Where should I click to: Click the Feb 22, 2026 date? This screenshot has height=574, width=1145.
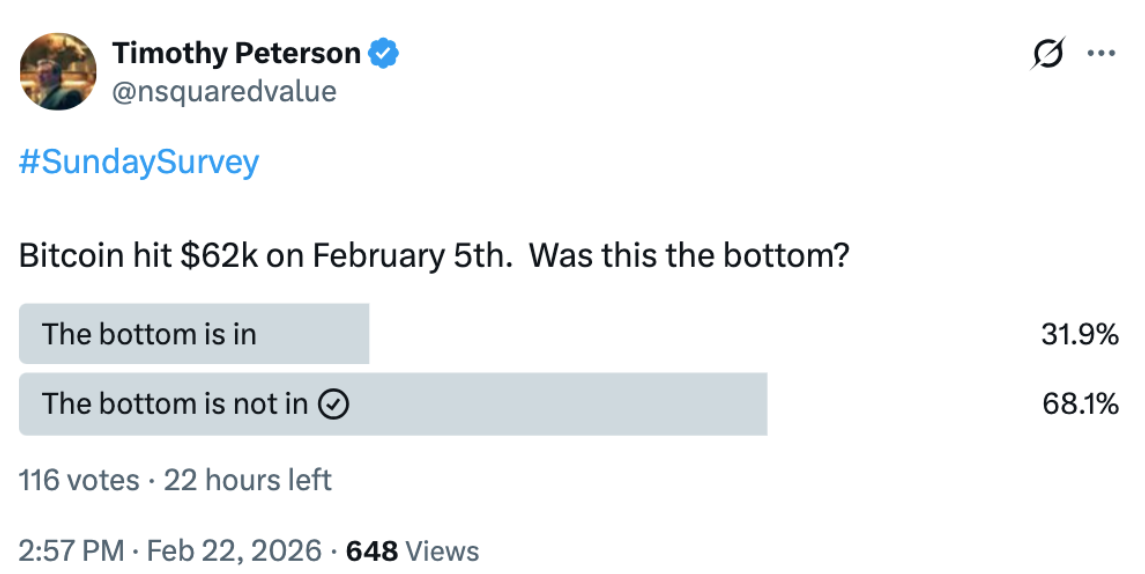tap(233, 550)
